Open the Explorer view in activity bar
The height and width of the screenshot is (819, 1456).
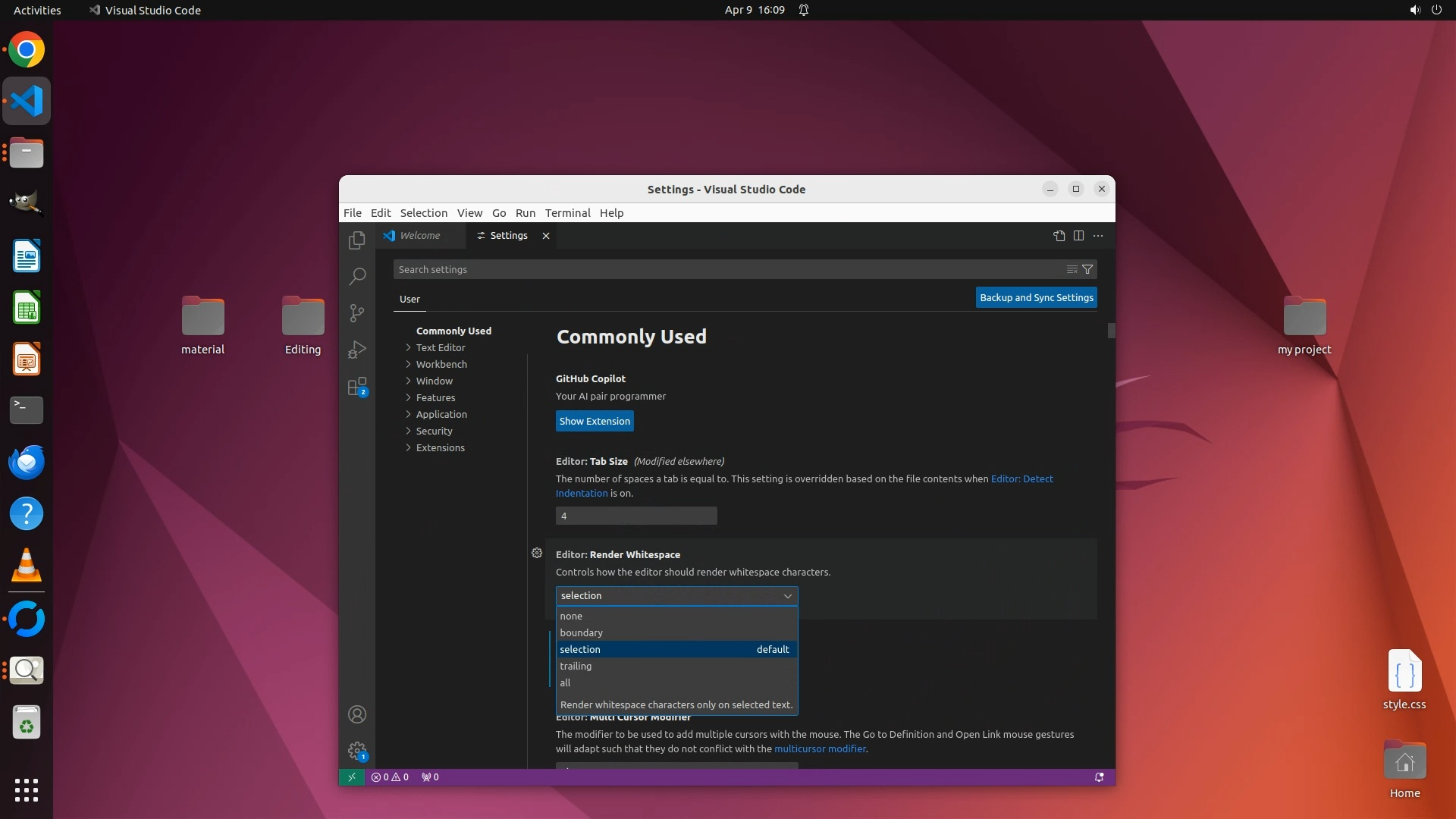tap(356, 240)
